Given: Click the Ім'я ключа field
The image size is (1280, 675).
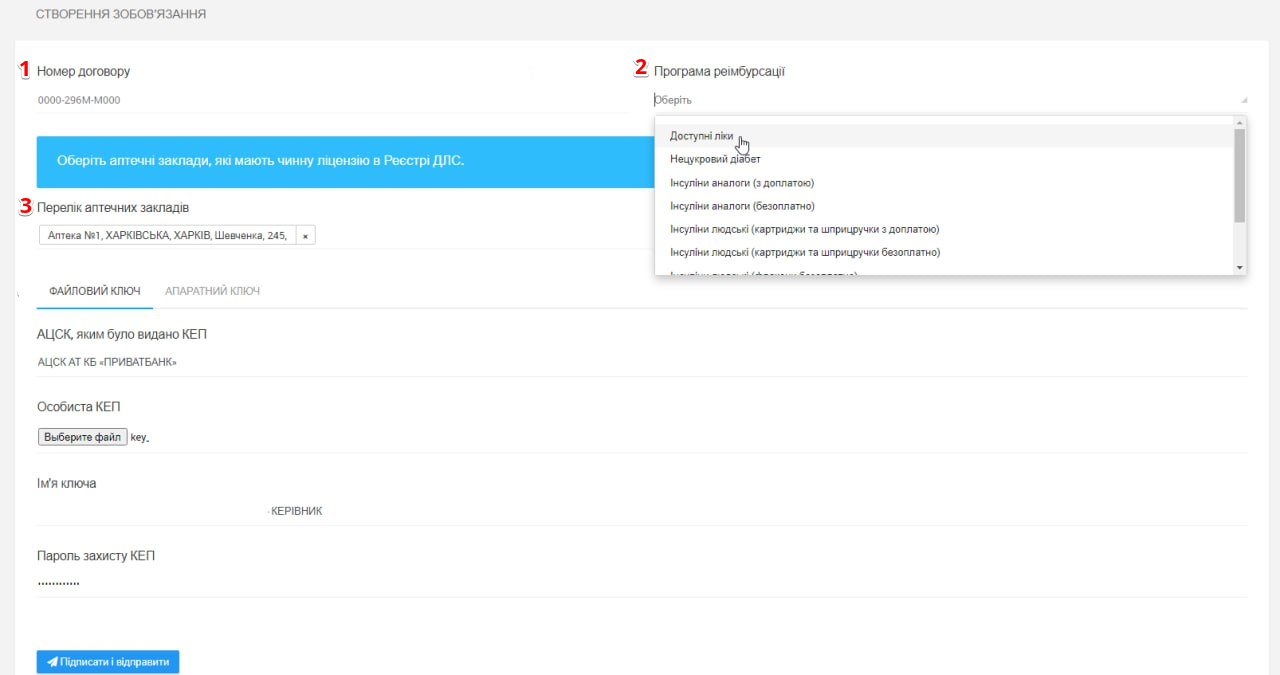Looking at the screenshot, I should [640, 511].
